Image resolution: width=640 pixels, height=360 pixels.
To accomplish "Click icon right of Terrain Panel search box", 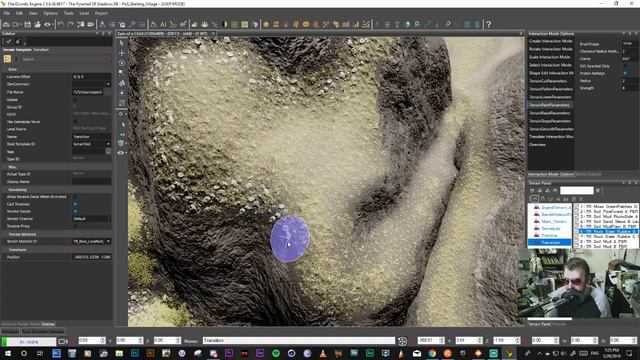I will point(598,191).
